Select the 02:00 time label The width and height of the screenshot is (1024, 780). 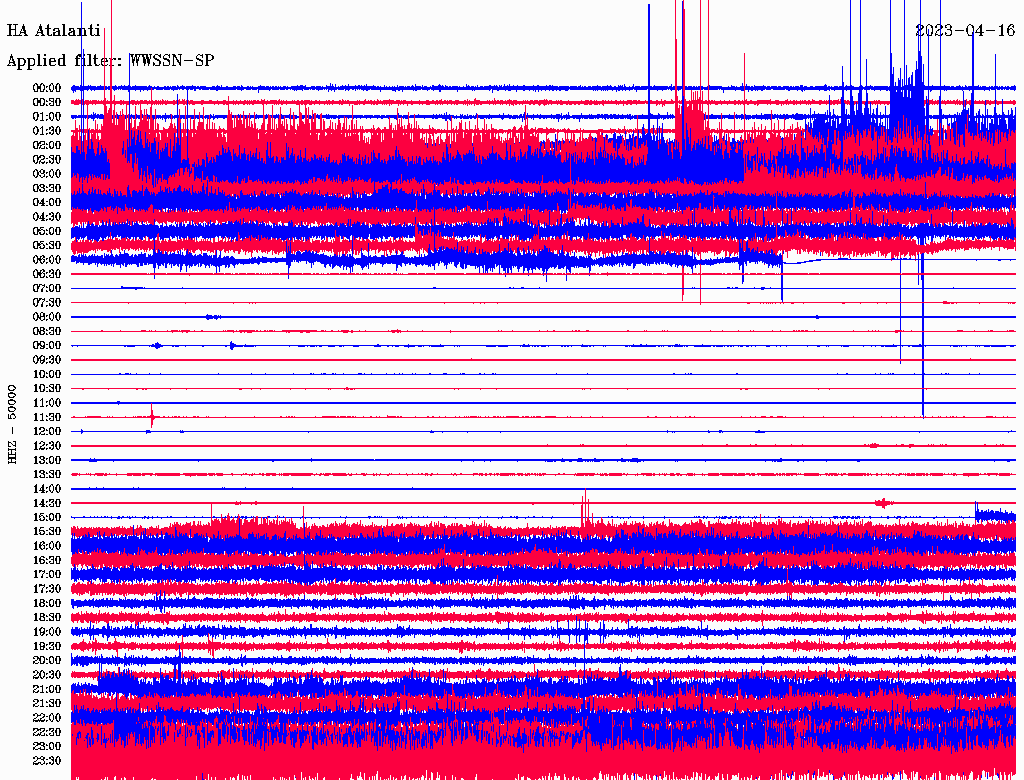click(x=47, y=145)
